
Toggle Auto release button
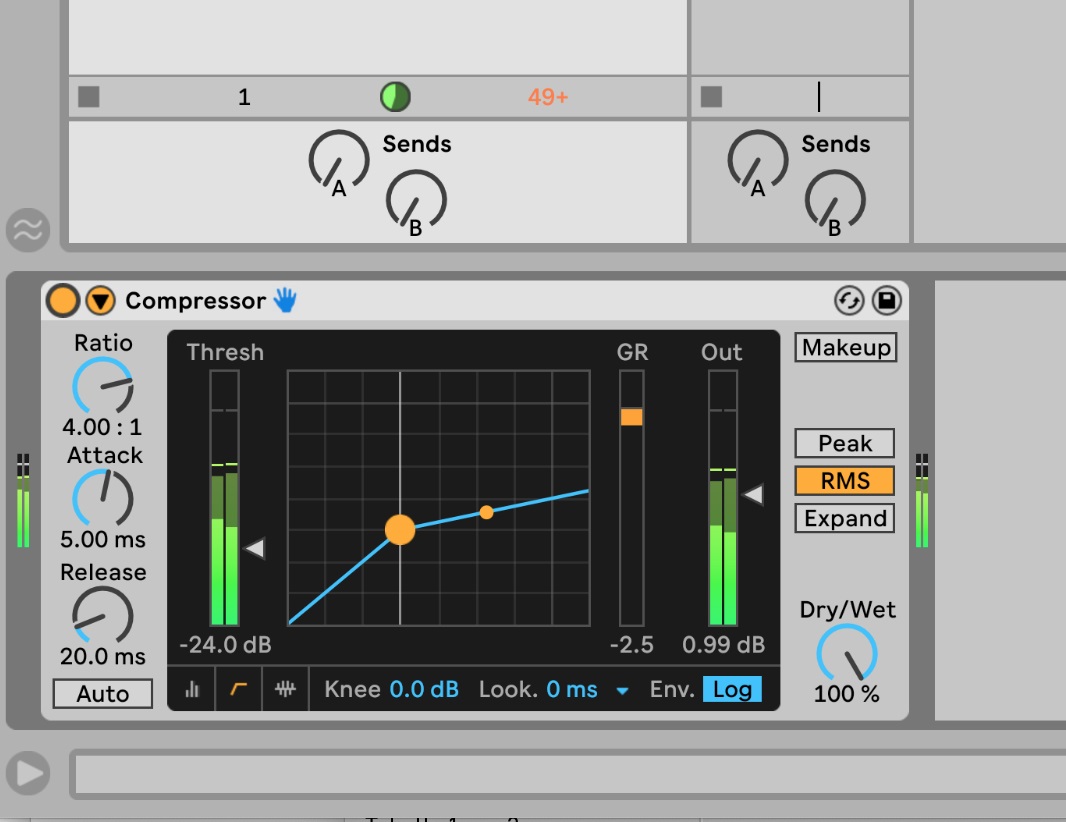tap(103, 694)
